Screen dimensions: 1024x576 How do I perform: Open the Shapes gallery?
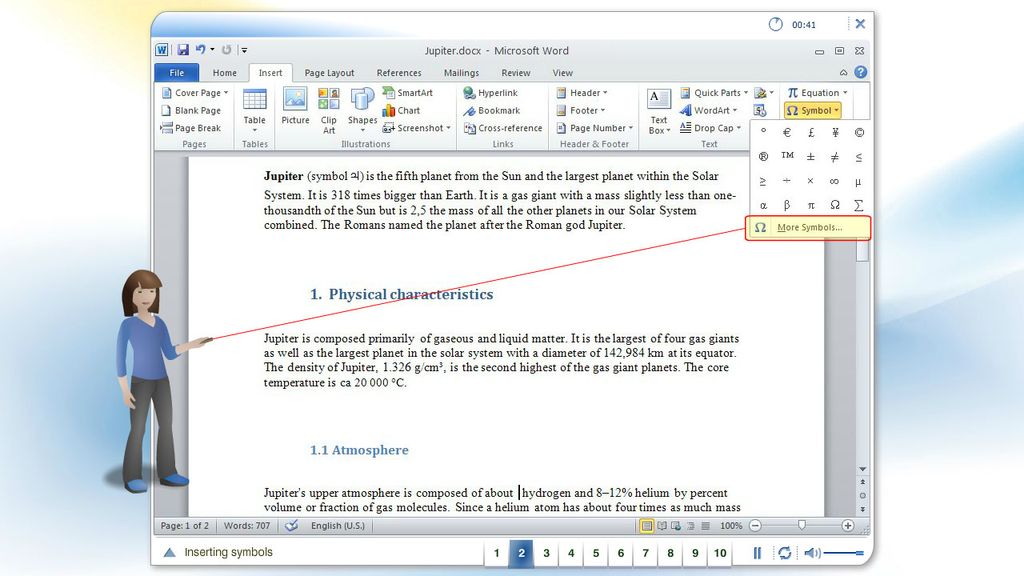tap(362, 110)
